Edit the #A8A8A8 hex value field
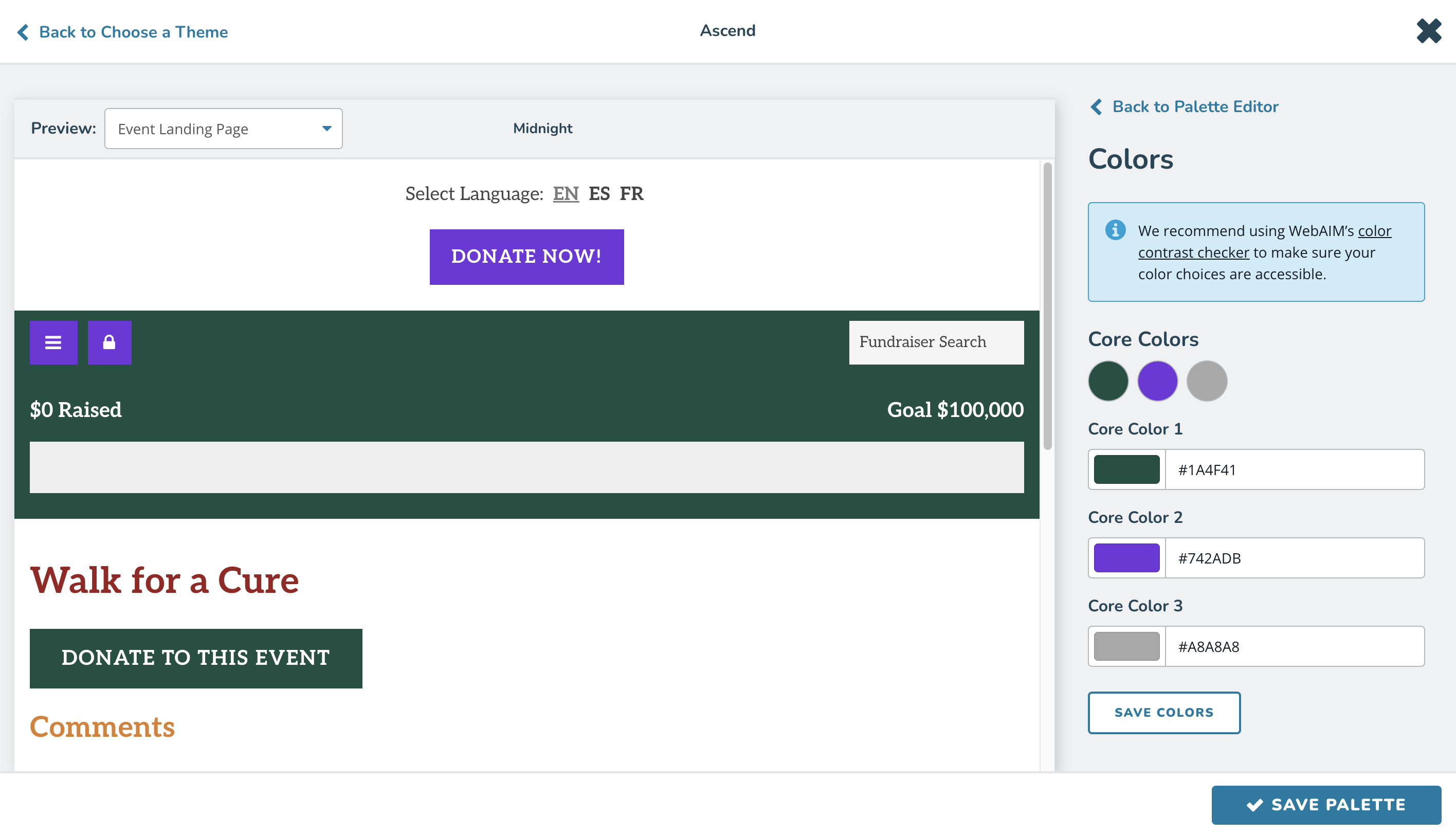This screenshot has width=1456, height=834. coord(1295,646)
